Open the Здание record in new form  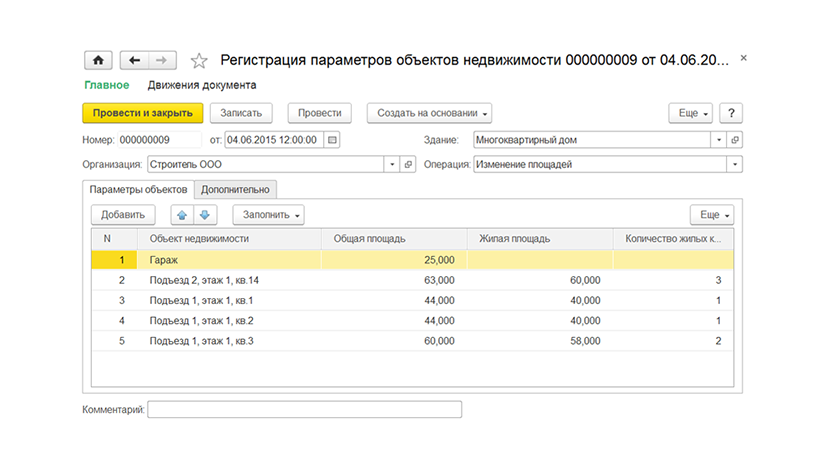coord(735,140)
